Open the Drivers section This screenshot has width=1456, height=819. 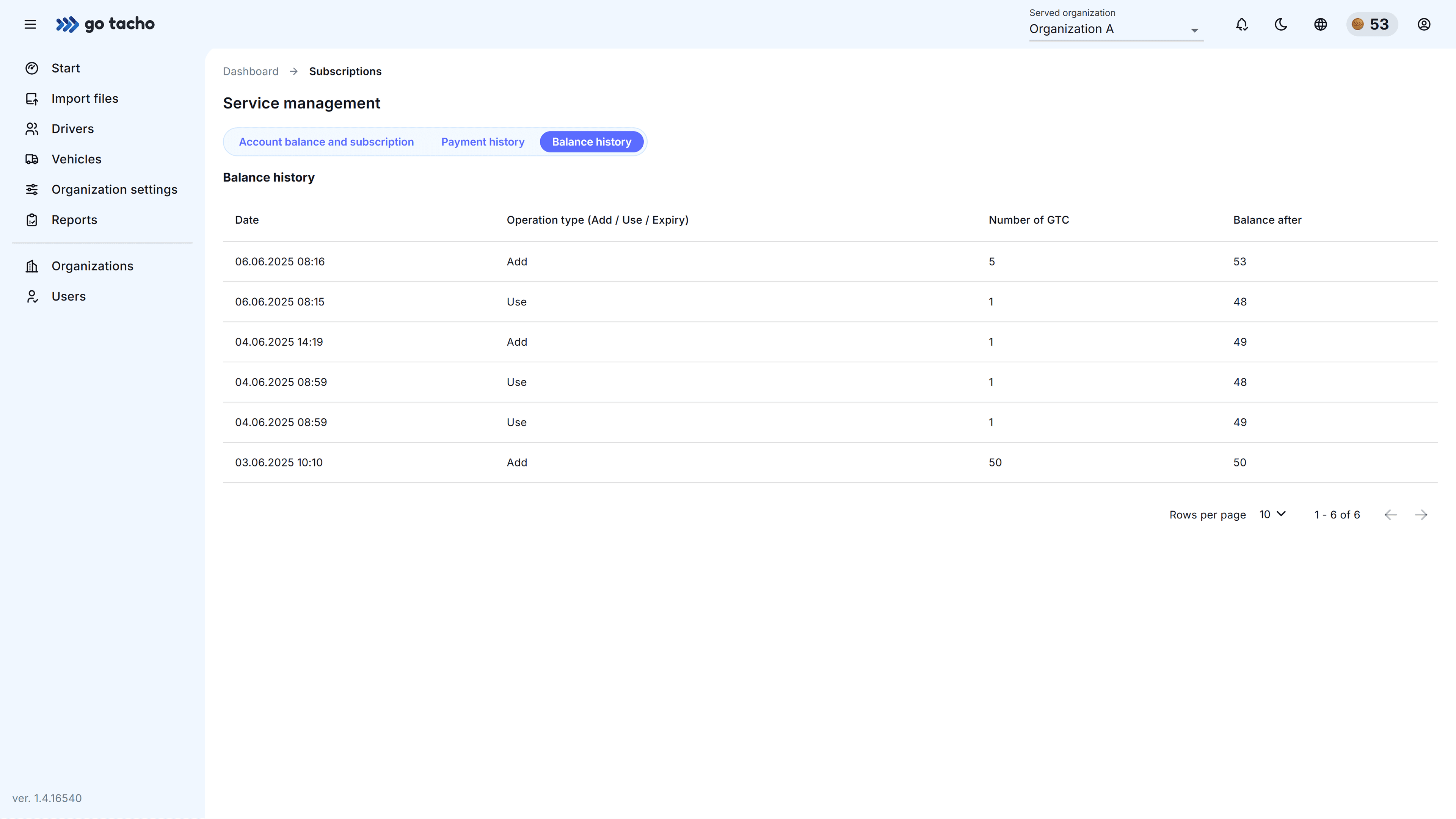[72, 128]
